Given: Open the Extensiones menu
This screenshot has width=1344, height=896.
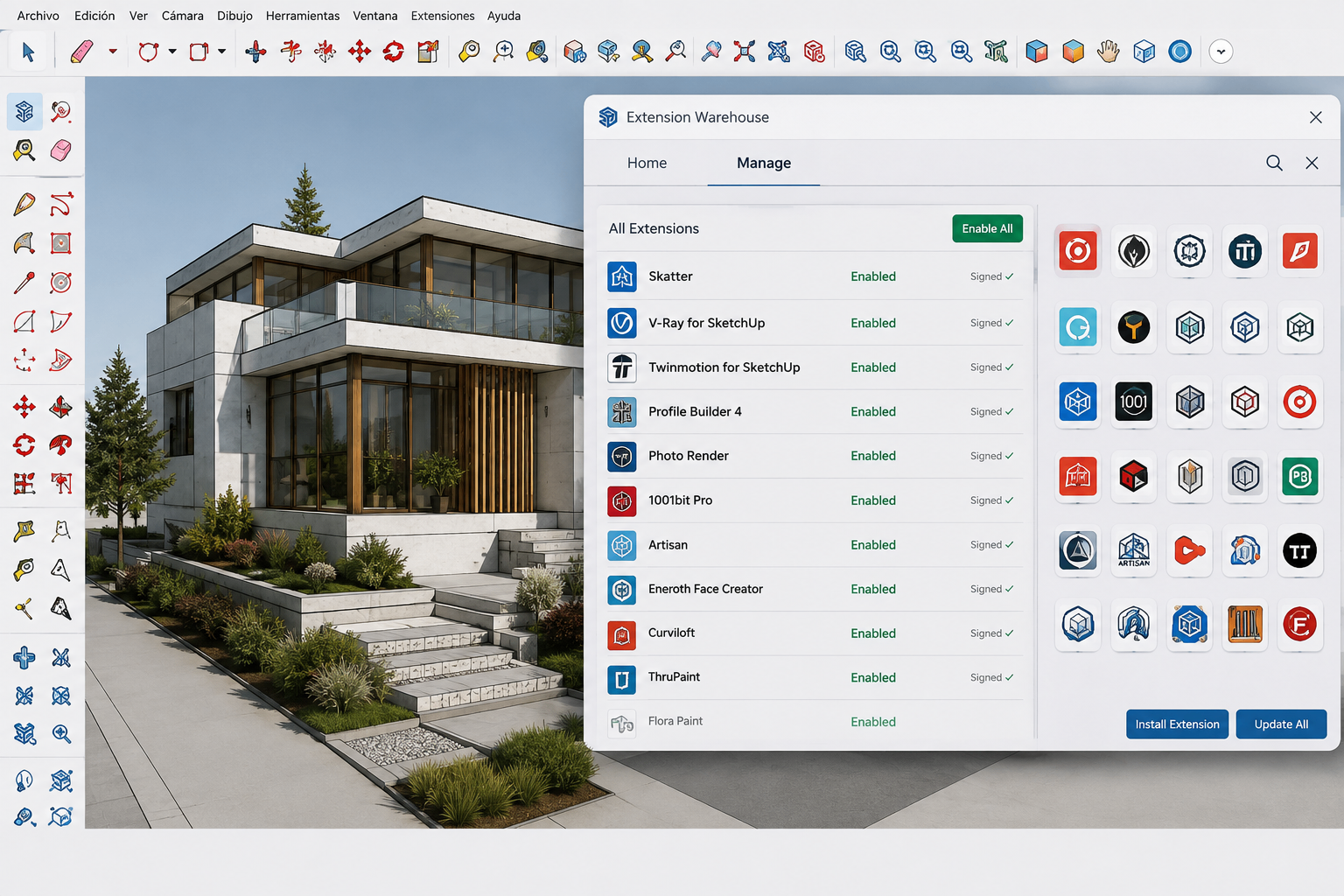Looking at the screenshot, I should [x=443, y=16].
